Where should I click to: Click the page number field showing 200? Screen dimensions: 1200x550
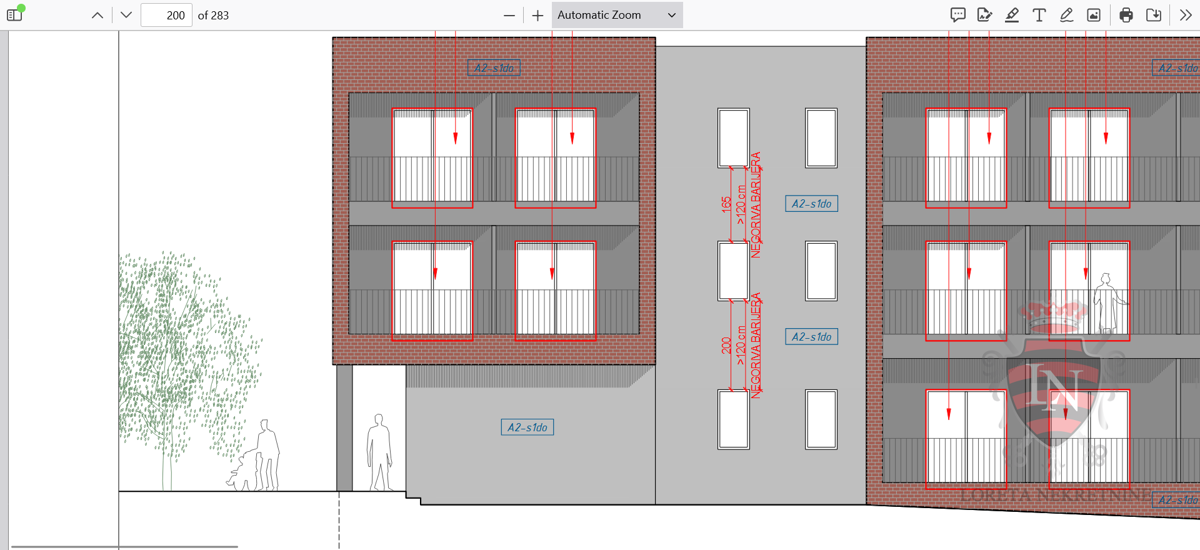tap(166, 15)
